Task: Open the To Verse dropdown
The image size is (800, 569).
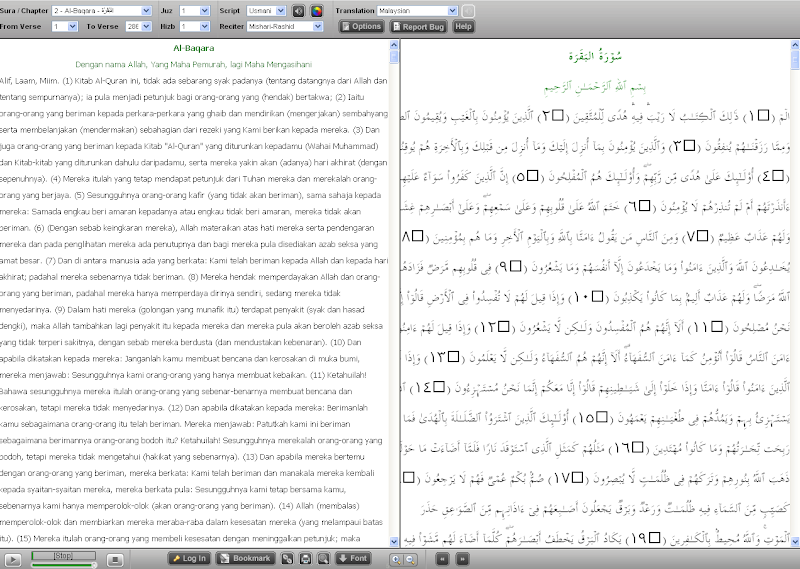Action: (x=139, y=27)
